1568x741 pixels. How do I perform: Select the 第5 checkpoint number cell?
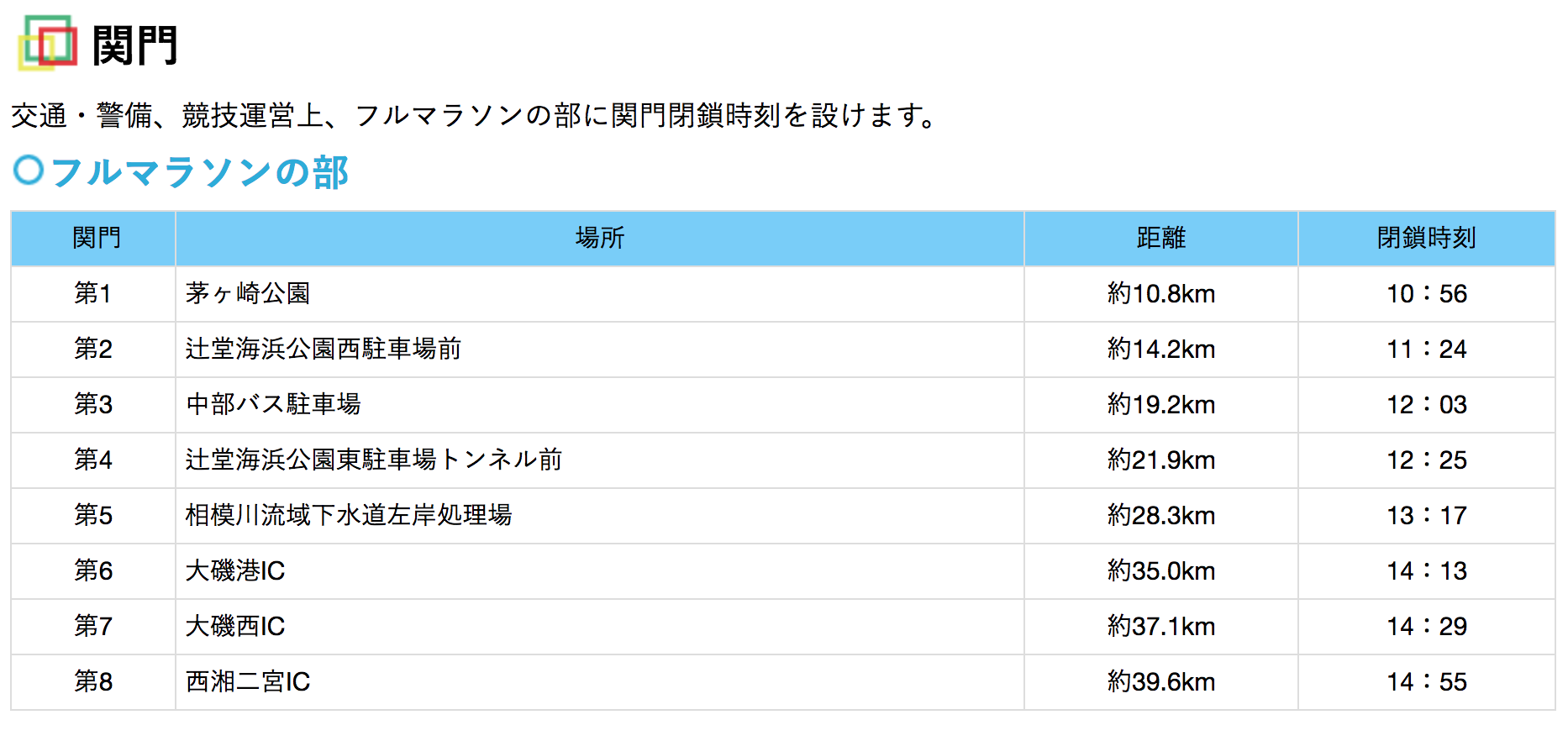[93, 515]
